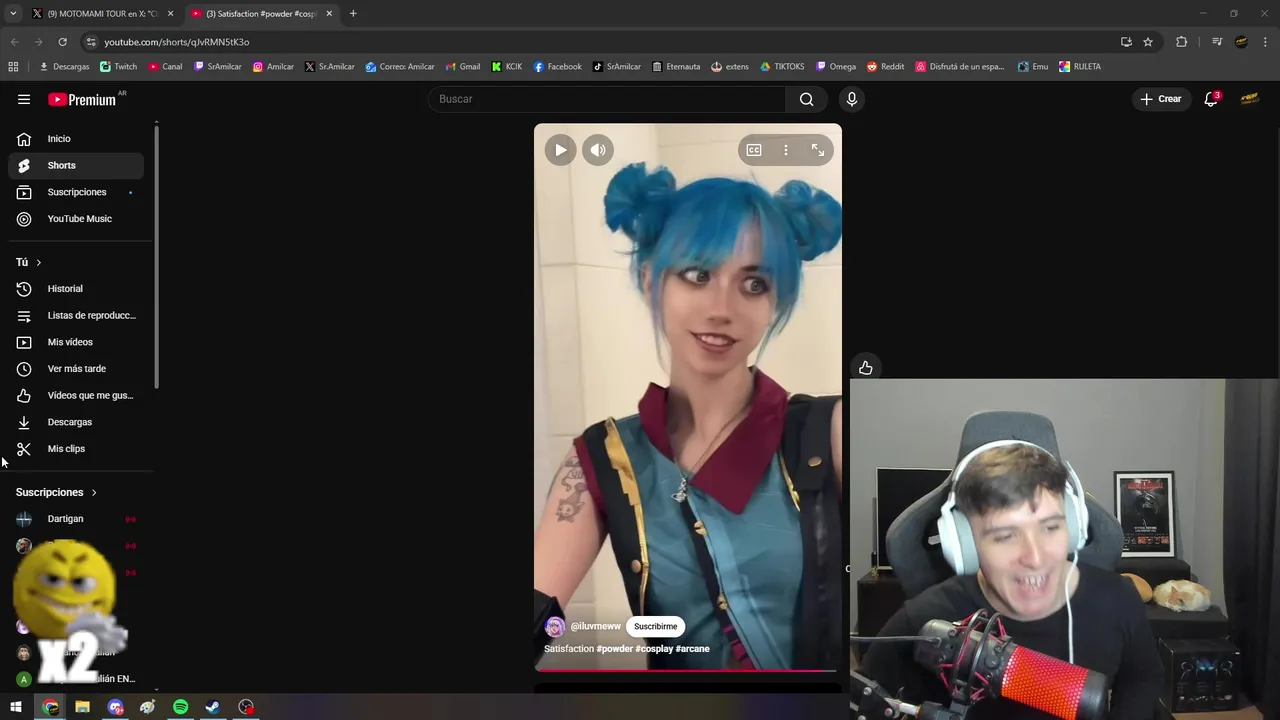1280x720 pixels.
Task: Click the #powder hashtag
Action: 615,649
